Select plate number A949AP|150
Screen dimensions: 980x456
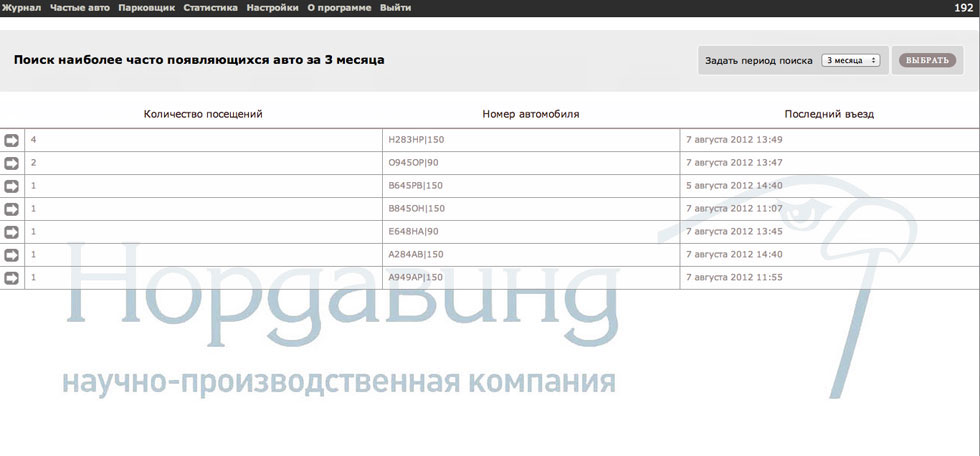[416, 278]
